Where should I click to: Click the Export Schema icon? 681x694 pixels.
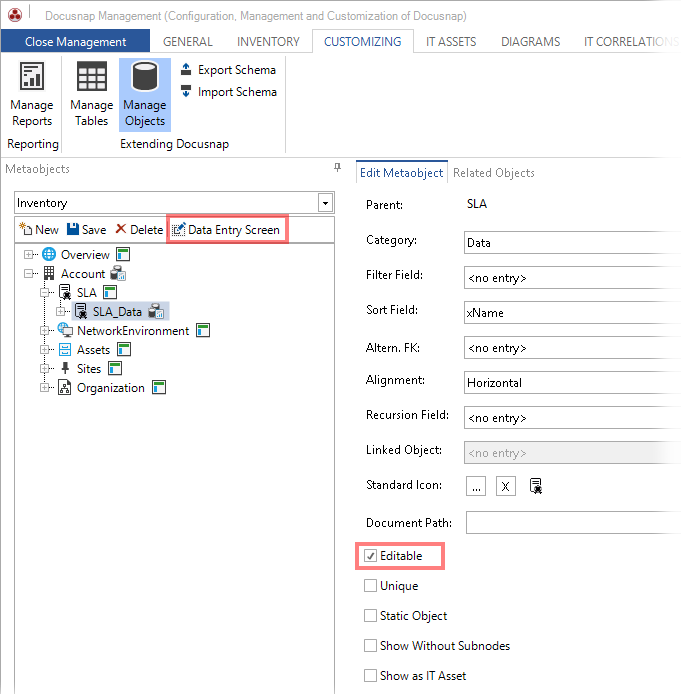[186, 69]
